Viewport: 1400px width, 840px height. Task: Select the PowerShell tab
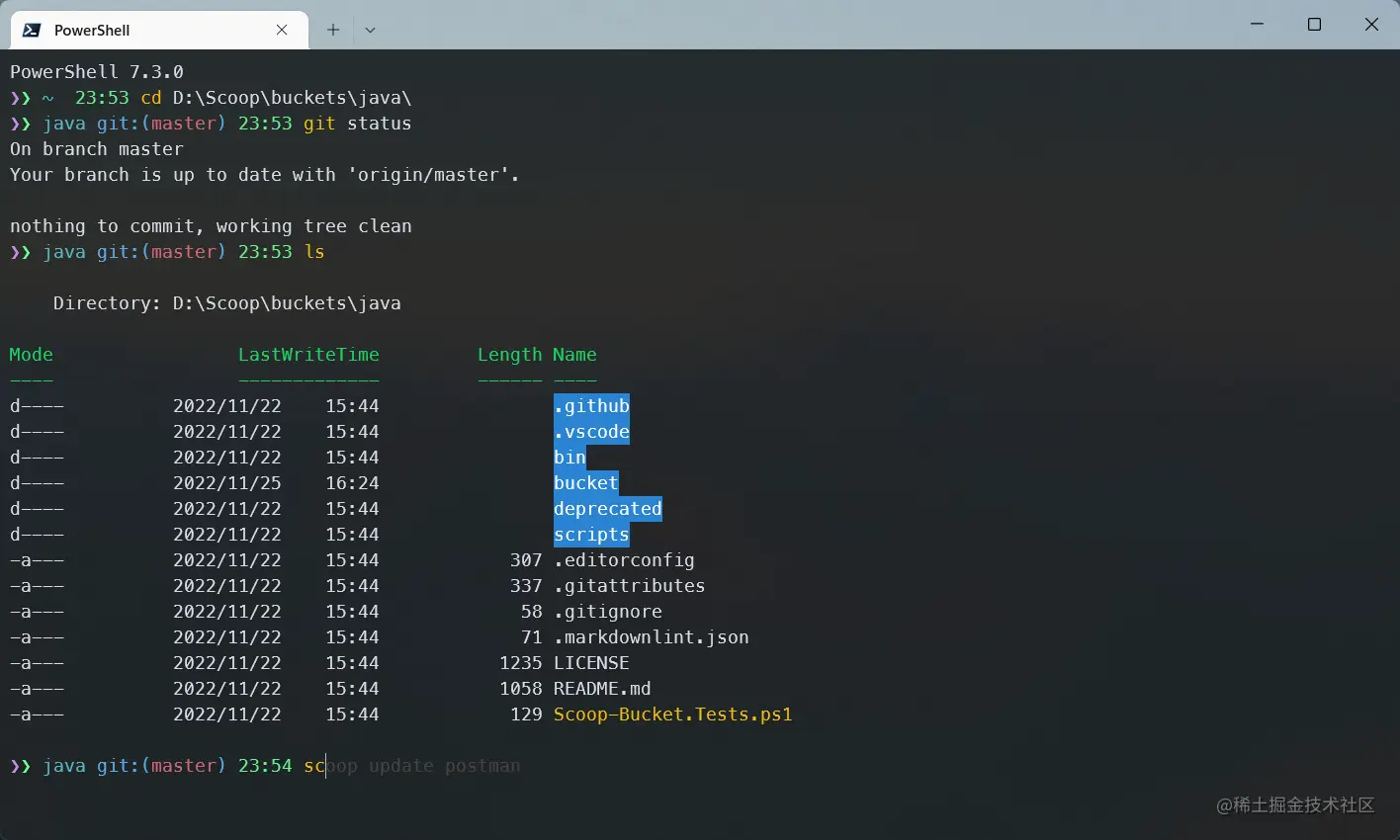(x=159, y=30)
